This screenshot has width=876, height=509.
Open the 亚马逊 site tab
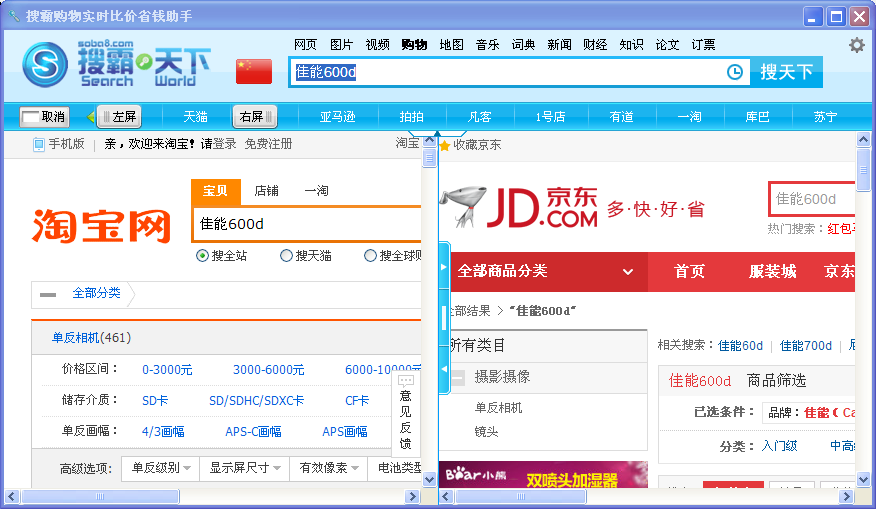pos(337,117)
